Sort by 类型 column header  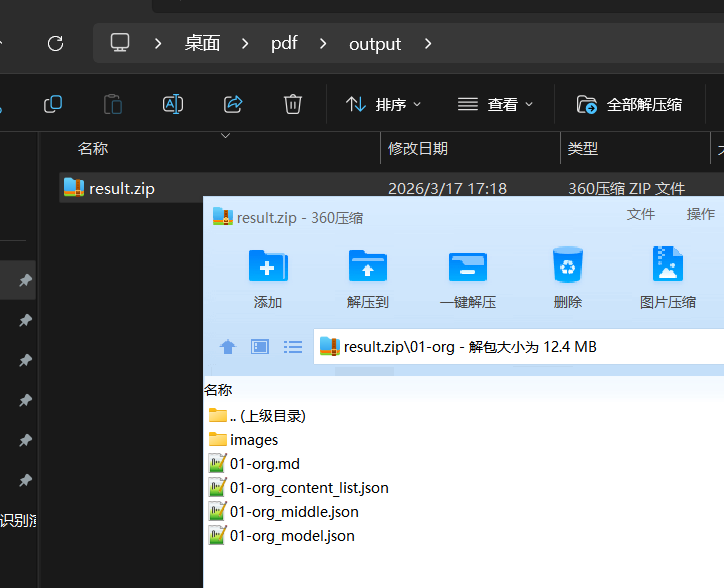click(x=583, y=149)
